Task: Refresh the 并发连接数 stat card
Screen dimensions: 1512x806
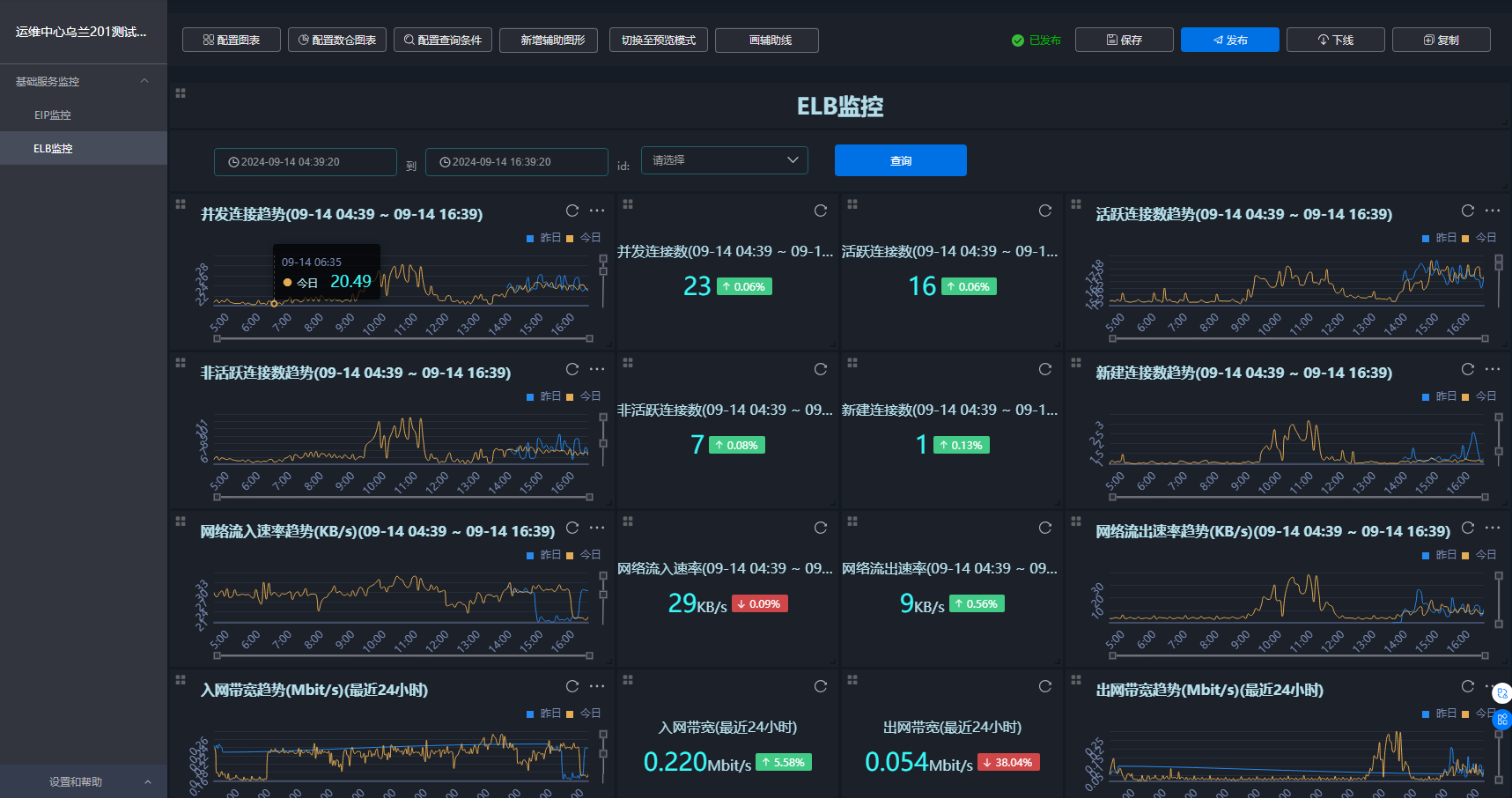Action: tap(820, 211)
